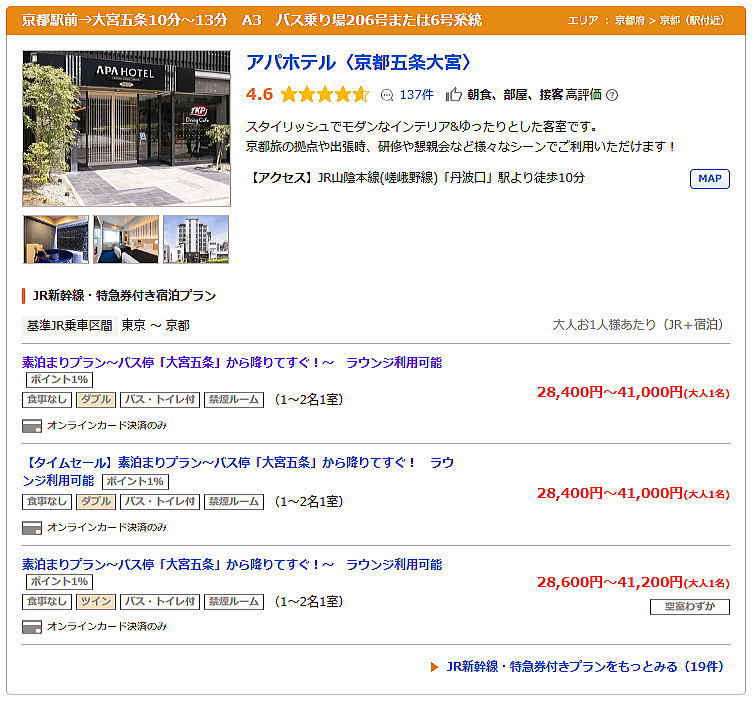The height and width of the screenshot is (703, 755).
Task: Click the ポイント1% tag in first plan
Action: [x=59, y=379]
